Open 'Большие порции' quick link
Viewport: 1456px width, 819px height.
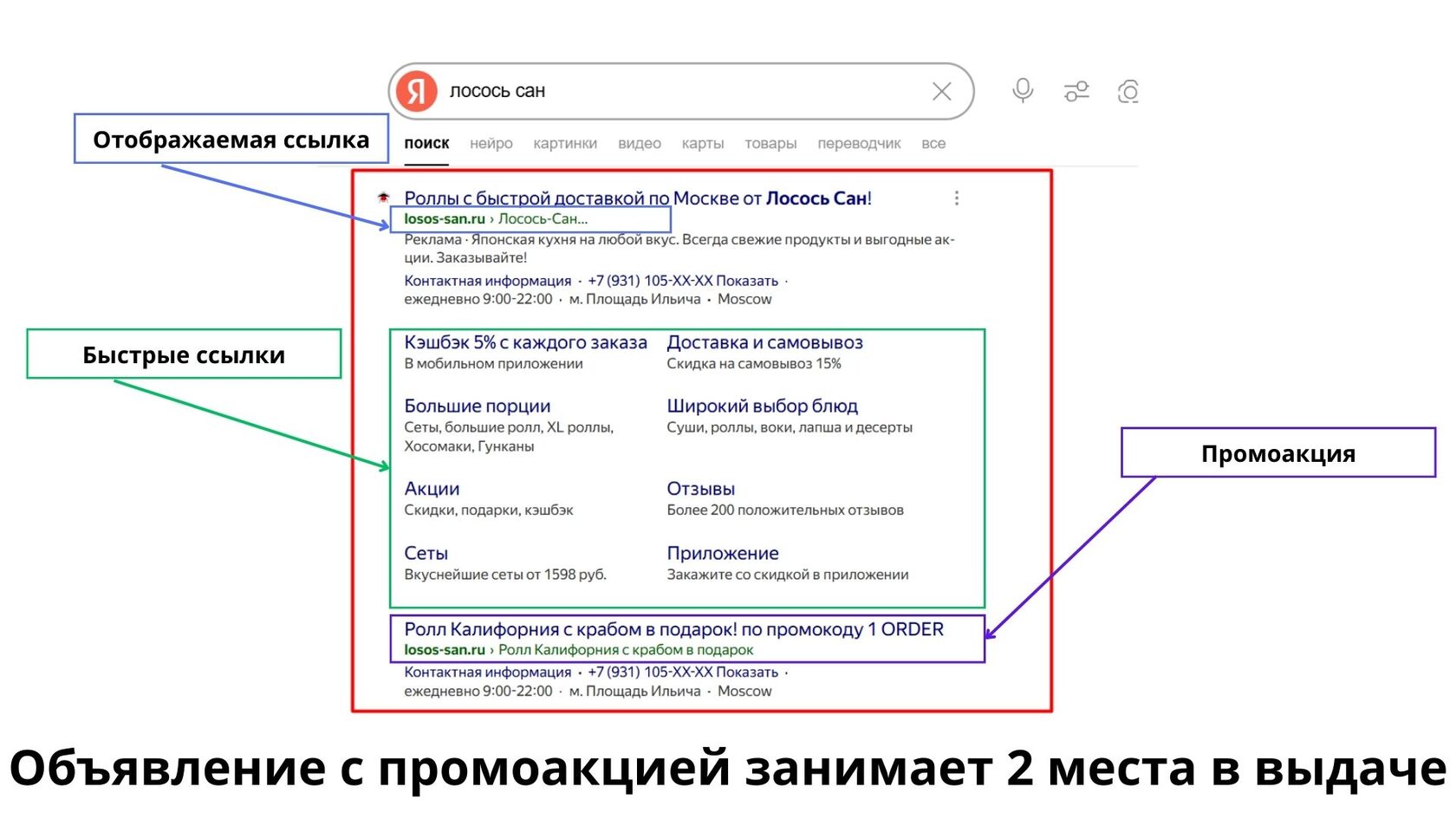478,406
